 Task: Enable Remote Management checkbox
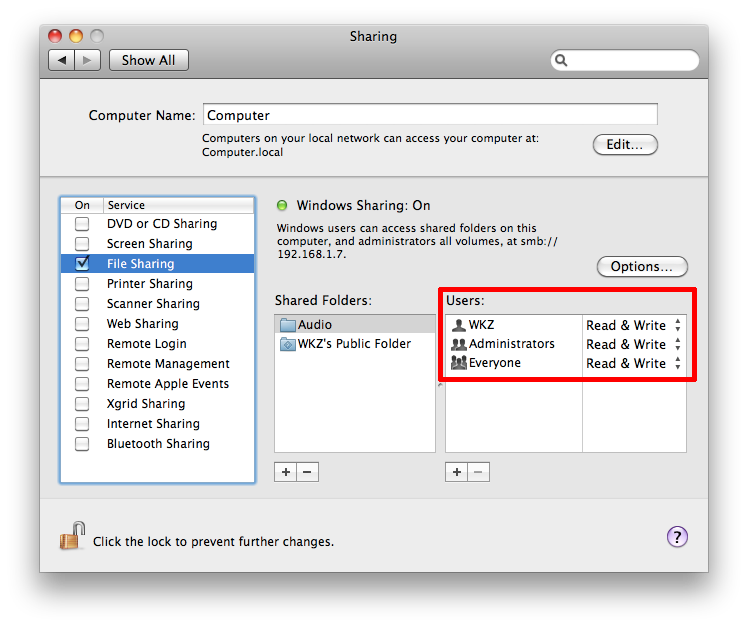82,364
